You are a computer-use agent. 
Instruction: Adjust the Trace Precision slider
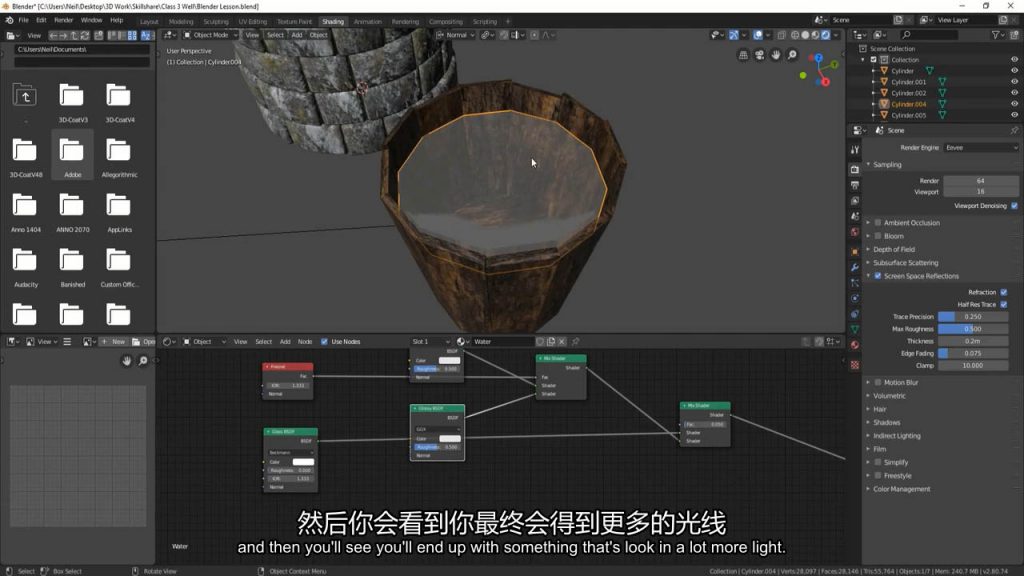tap(973, 317)
